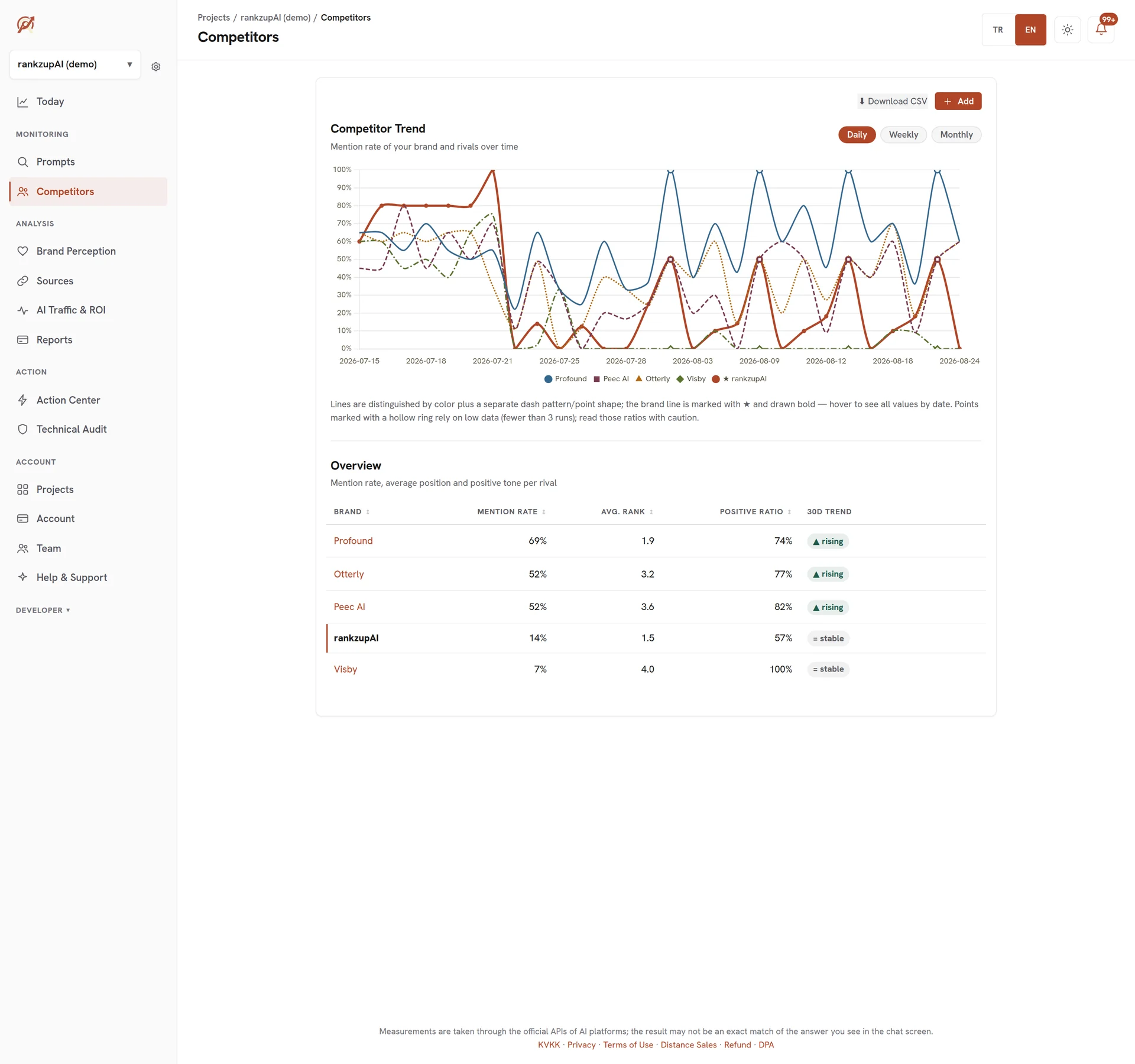Toggle Otterly series in chart legend

coord(653,379)
